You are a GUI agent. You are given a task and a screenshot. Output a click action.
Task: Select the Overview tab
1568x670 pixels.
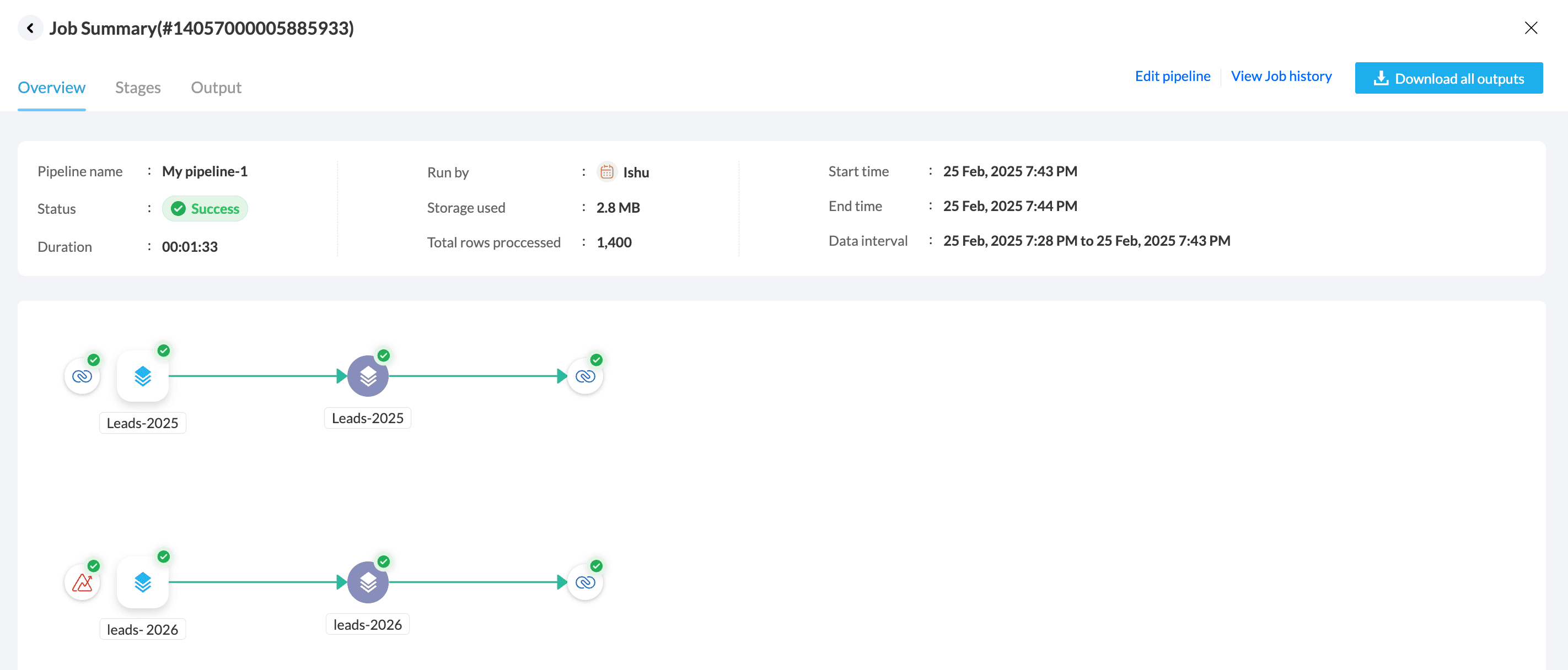[x=52, y=88]
